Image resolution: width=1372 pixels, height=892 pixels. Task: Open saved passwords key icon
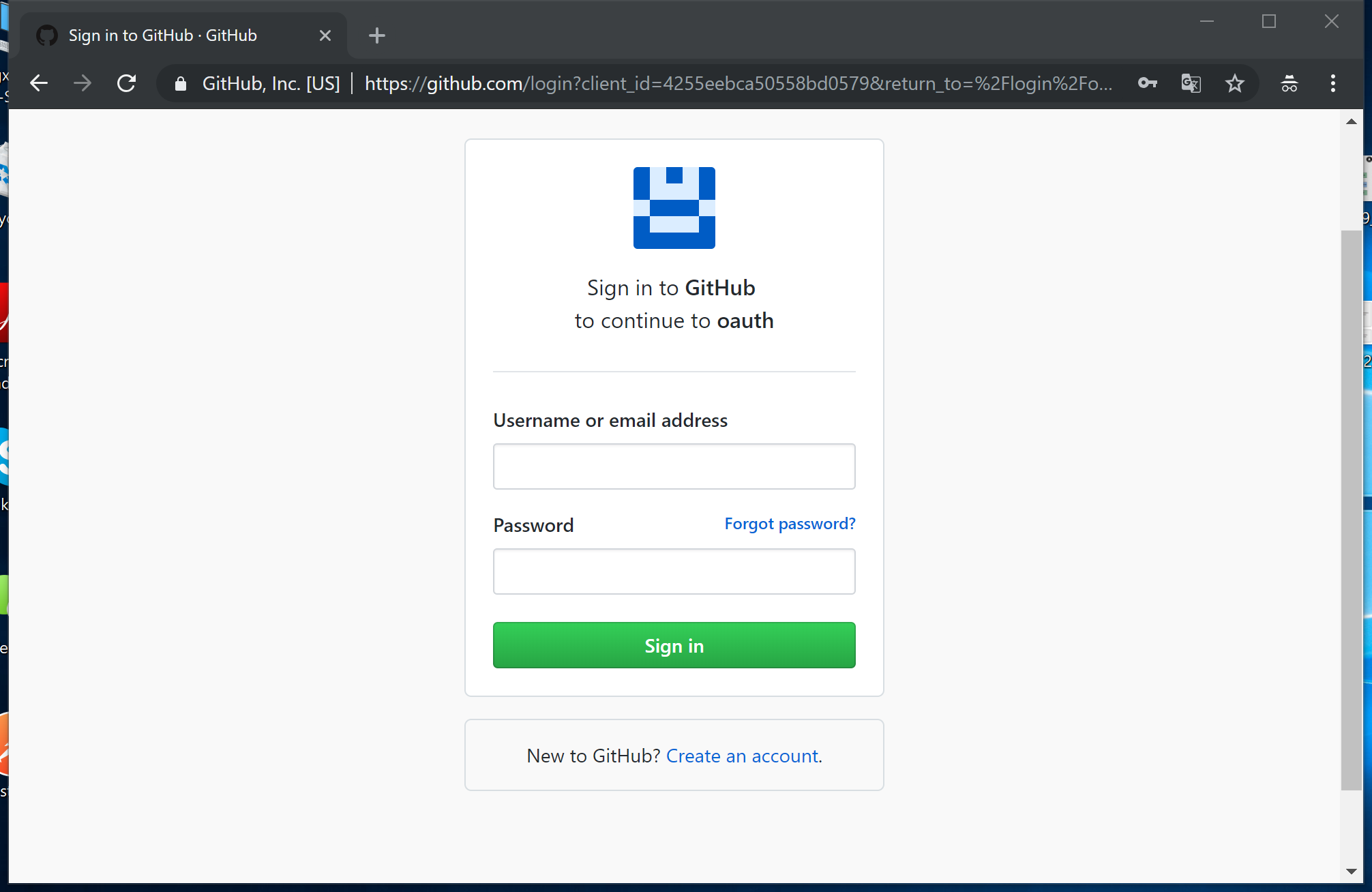point(1147,83)
